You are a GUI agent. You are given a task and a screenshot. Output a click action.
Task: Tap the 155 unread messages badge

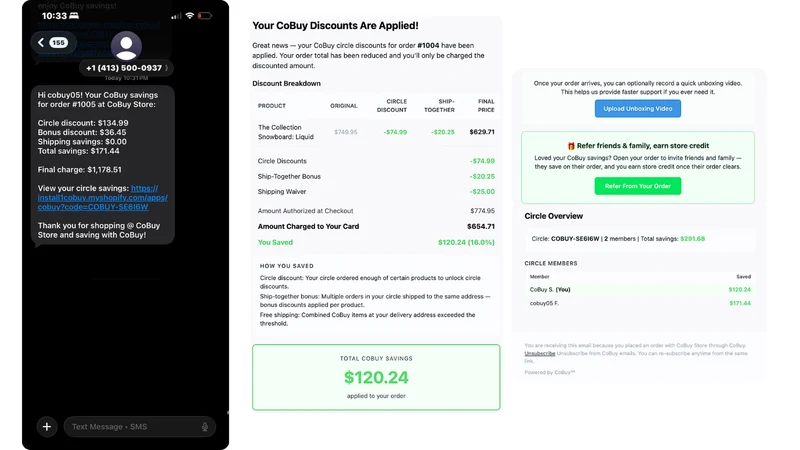[58, 42]
